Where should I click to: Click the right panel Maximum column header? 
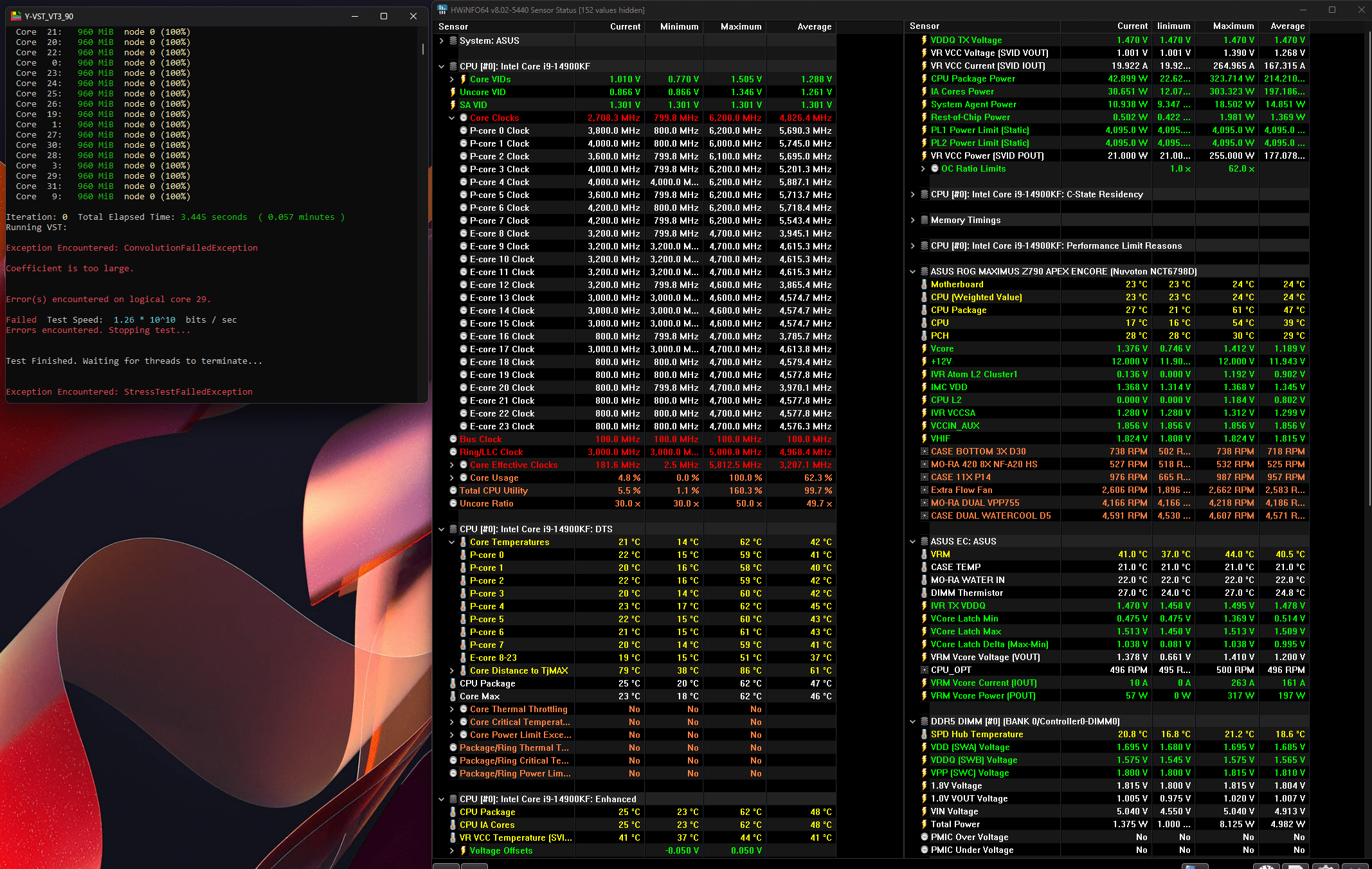(x=1227, y=26)
